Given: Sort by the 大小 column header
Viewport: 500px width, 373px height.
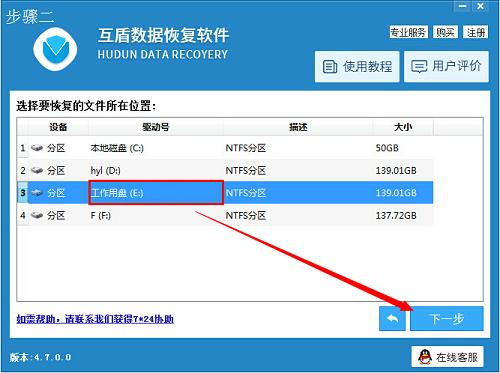Looking at the screenshot, I should (403, 127).
